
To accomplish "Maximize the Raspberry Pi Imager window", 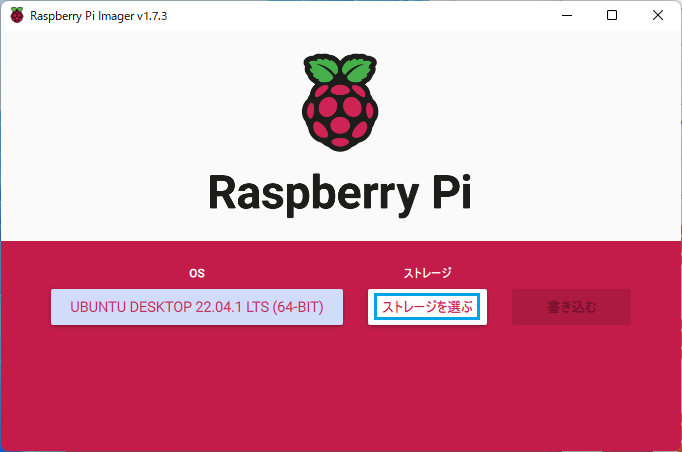I will 612,15.
